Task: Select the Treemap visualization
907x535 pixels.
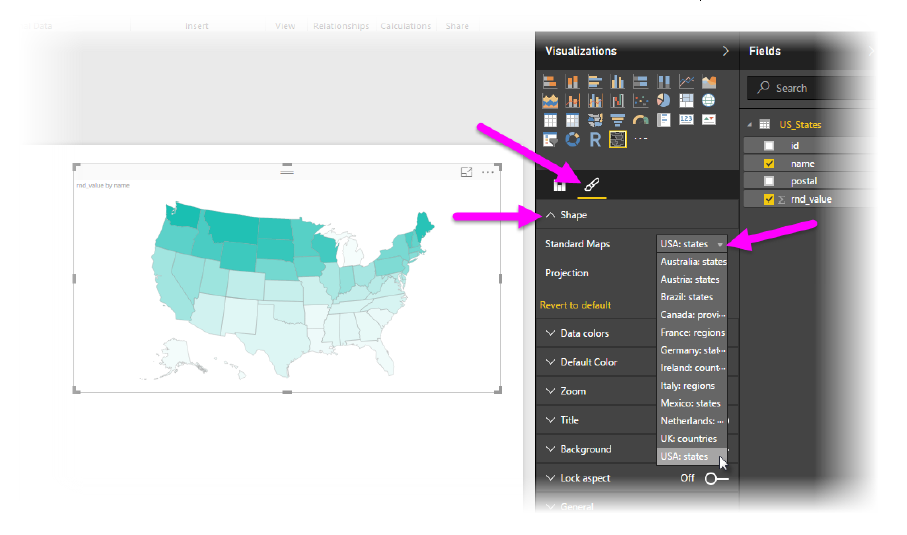Action: (x=686, y=101)
